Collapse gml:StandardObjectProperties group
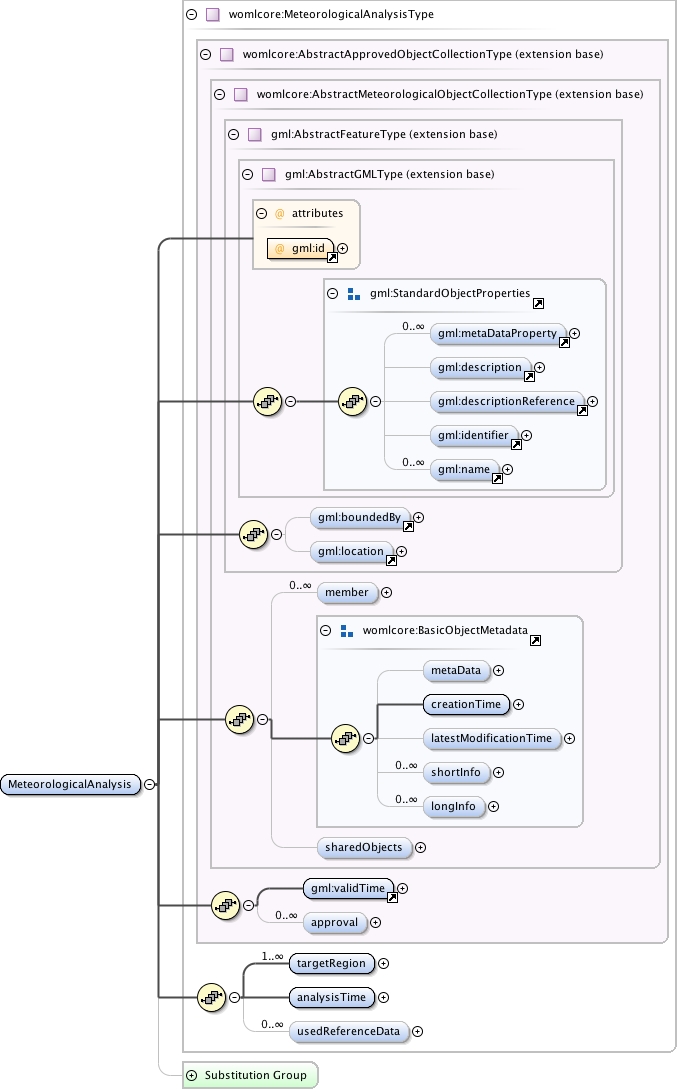Screen dimensions: 678x1092 coord(333,293)
